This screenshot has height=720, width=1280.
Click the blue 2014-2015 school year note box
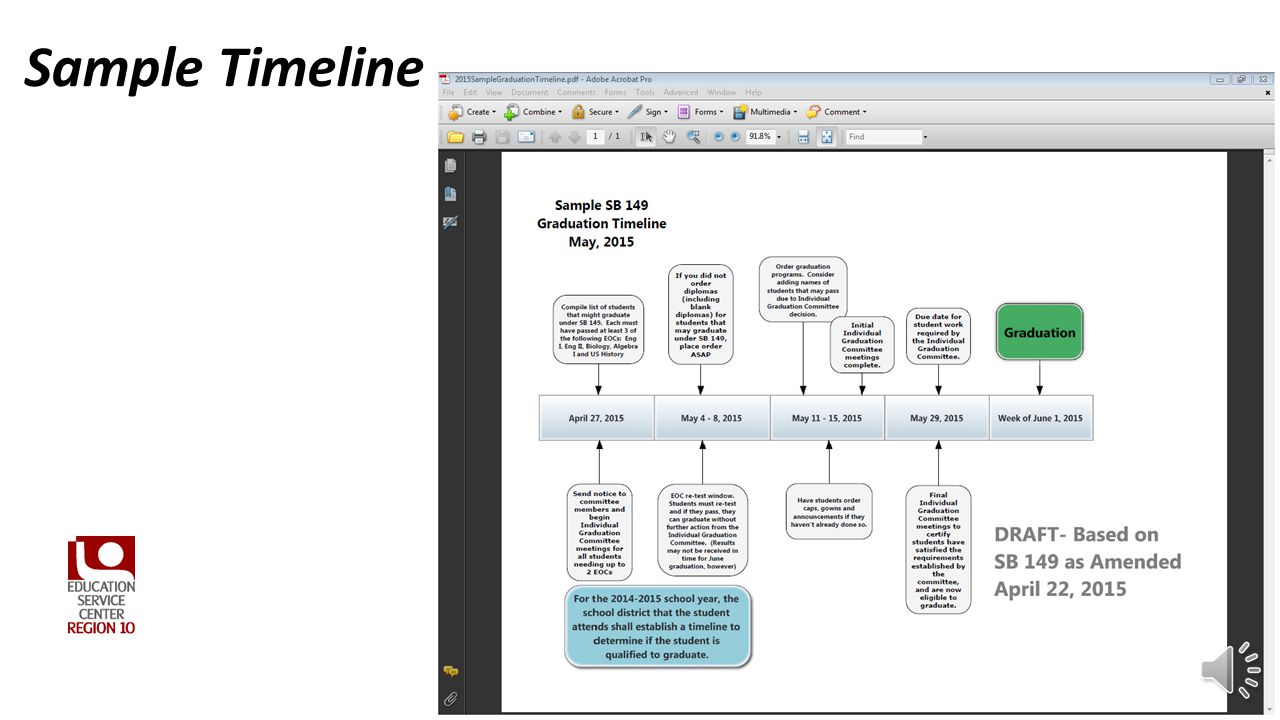657,627
